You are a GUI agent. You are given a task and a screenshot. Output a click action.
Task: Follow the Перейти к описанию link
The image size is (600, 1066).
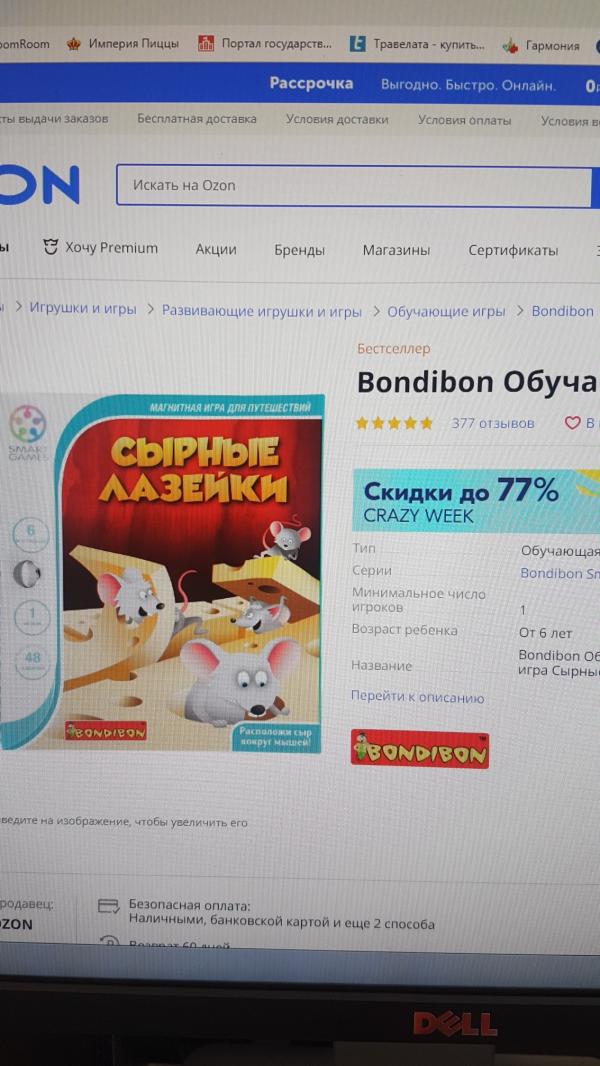pos(417,698)
